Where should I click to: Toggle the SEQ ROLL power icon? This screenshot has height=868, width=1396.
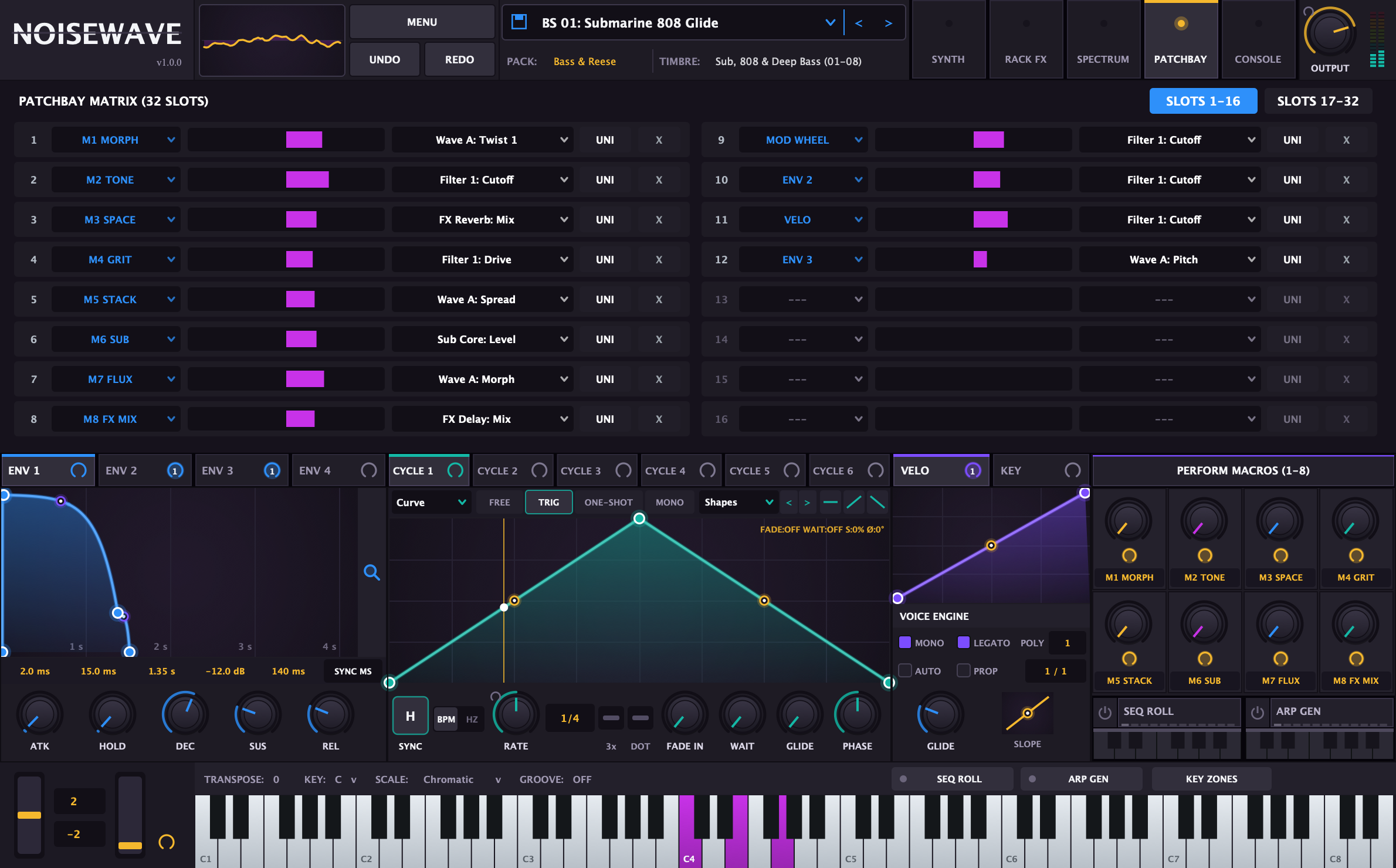click(1105, 713)
